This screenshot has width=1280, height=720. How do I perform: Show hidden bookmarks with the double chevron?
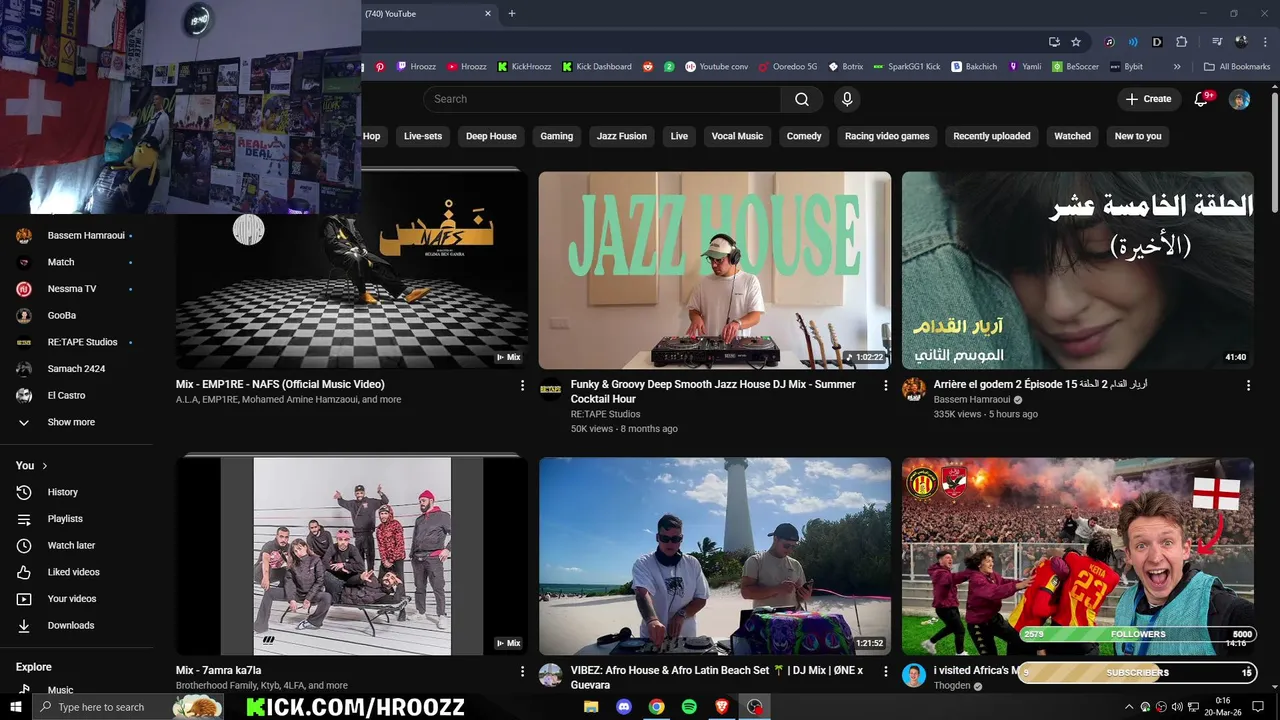coord(1177,67)
